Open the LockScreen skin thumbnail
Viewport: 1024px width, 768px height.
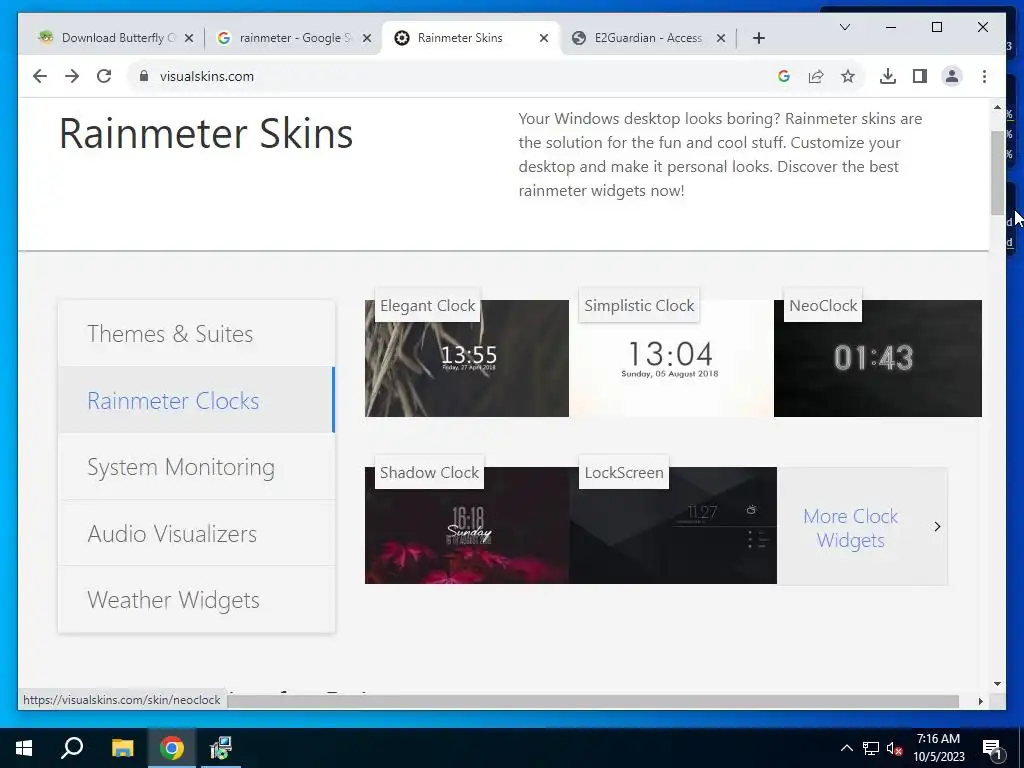point(673,525)
